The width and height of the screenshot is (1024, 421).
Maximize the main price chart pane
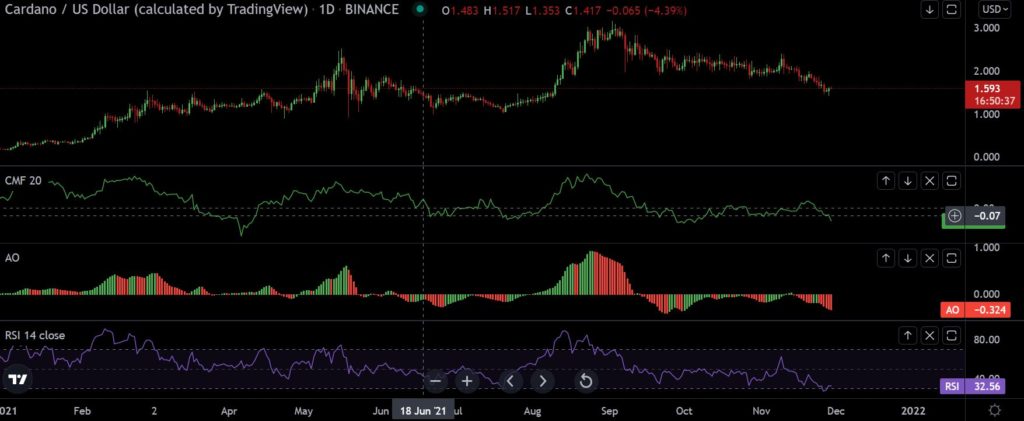point(952,10)
